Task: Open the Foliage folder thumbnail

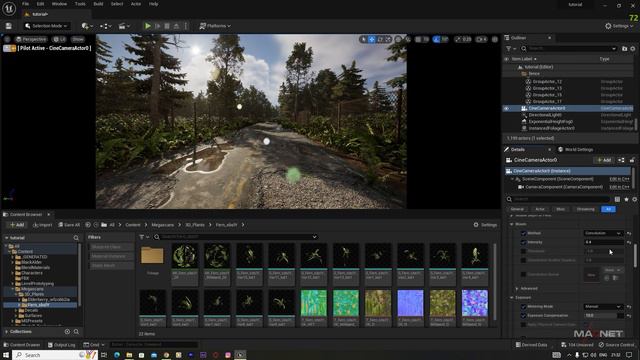Action: (x=152, y=257)
